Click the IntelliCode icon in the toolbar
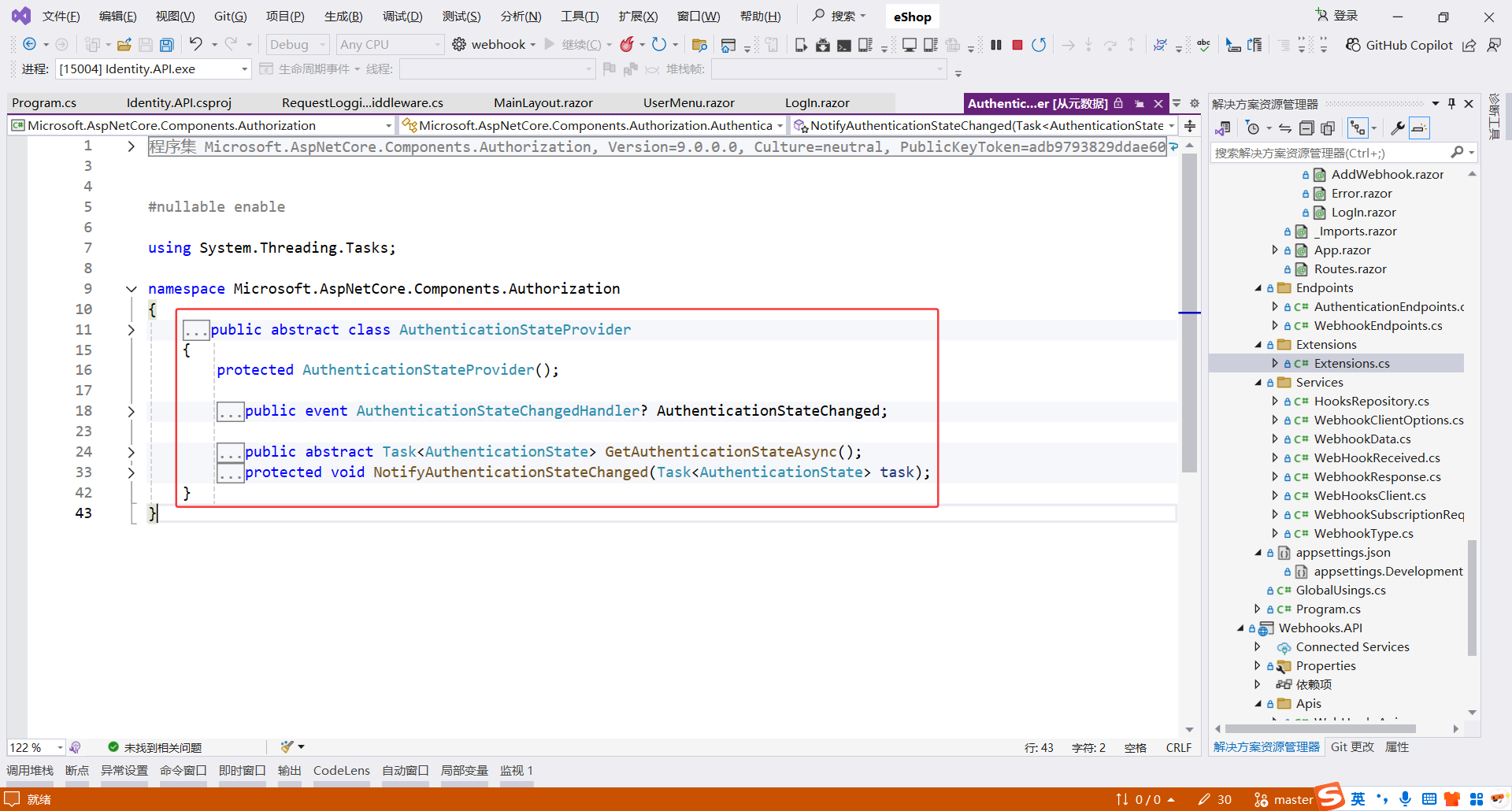The height and width of the screenshot is (811, 1512). 1160,45
